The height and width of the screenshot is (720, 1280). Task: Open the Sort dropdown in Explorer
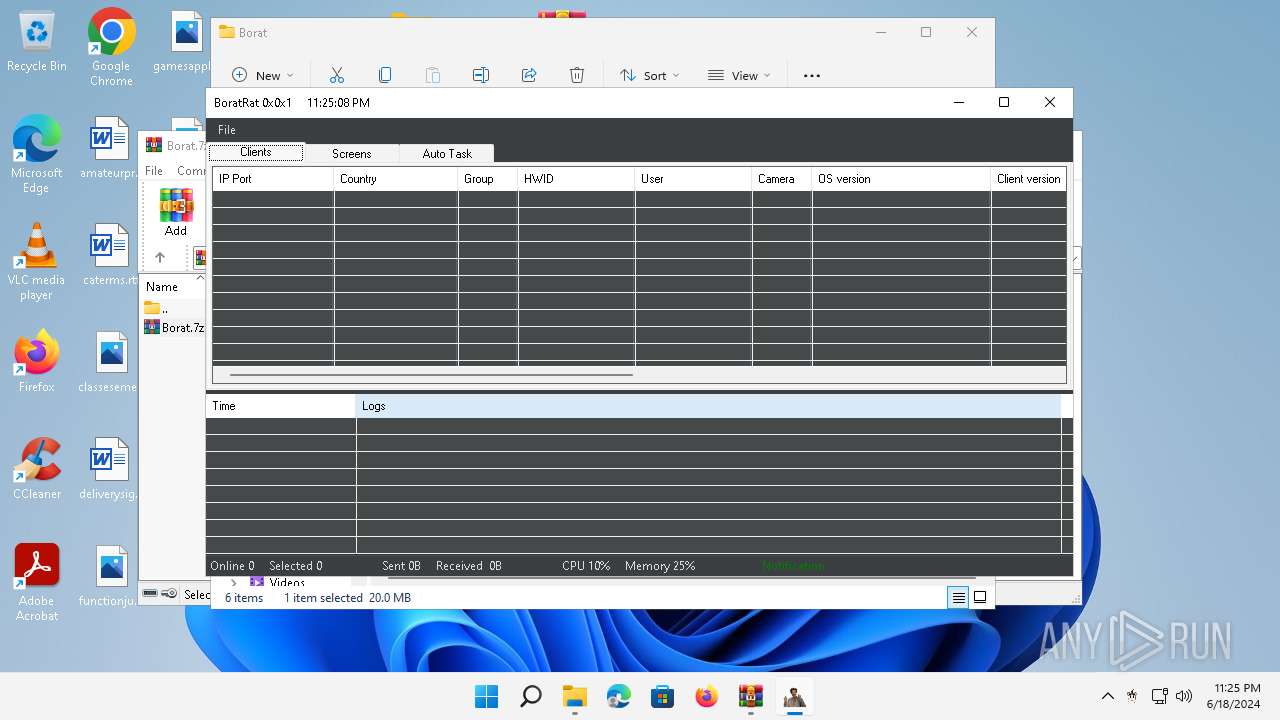coord(649,75)
